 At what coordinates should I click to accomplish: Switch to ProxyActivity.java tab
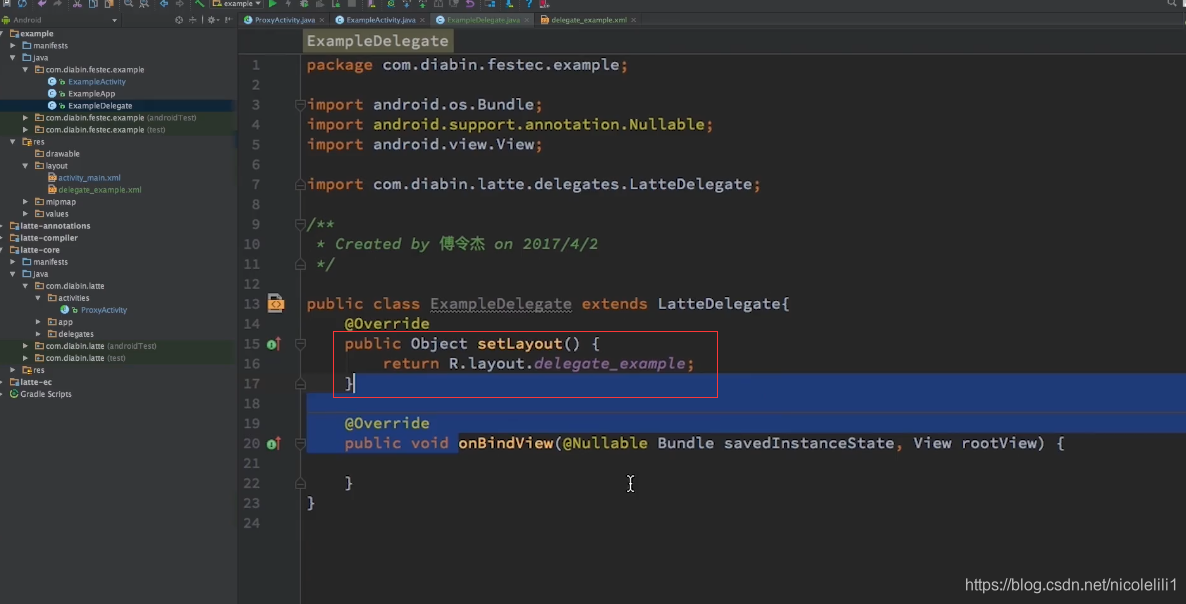[x=284, y=20]
